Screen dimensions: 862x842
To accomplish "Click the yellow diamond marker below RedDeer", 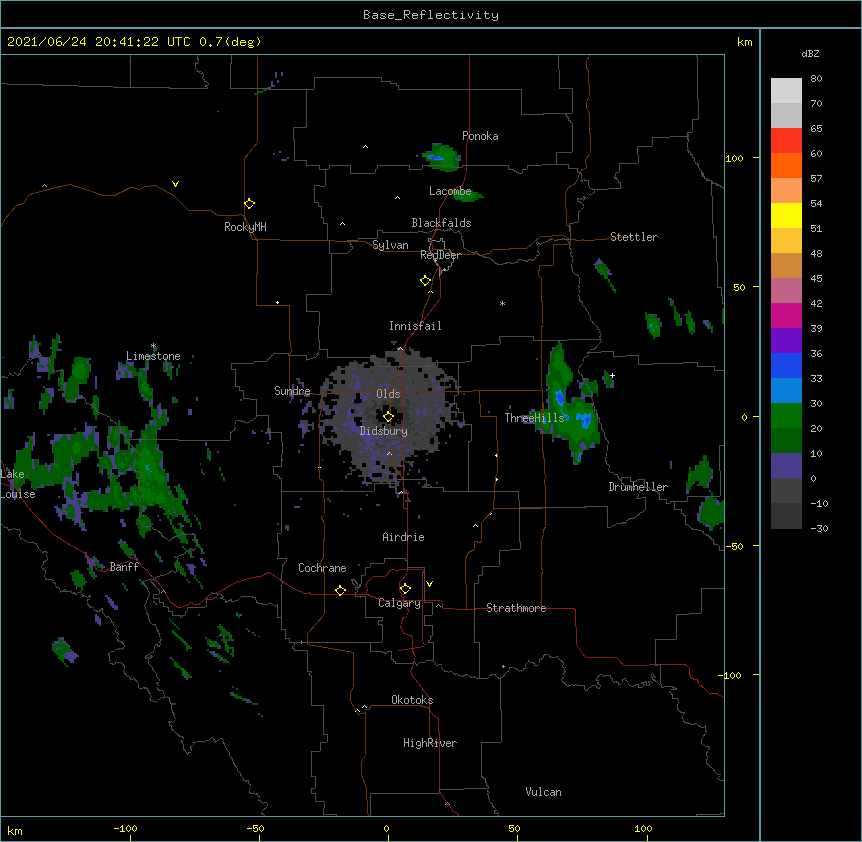I will [x=425, y=281].
